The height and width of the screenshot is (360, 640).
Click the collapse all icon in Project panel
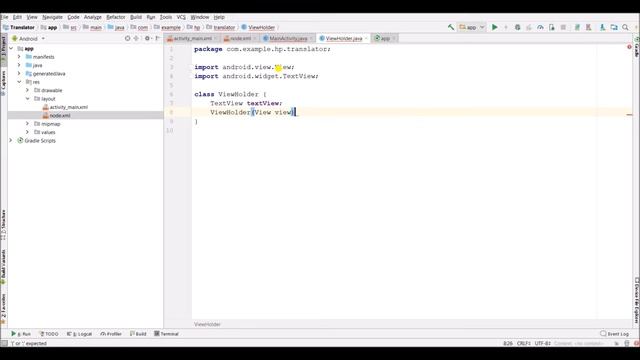click(x=136, y=38)
